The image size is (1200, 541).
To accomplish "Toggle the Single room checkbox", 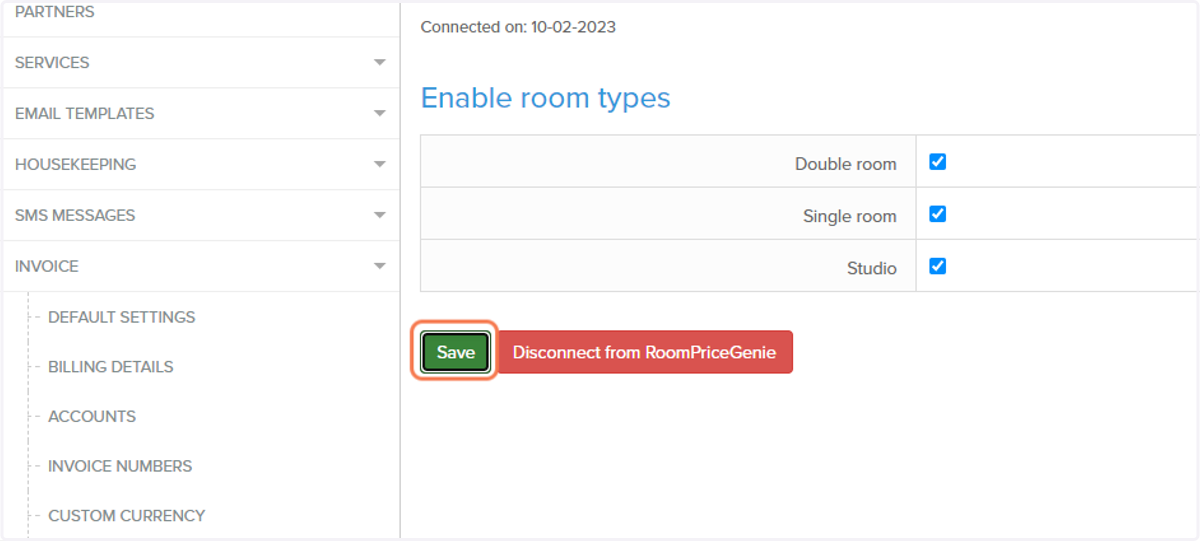I will pyautogui.click(x=937, y=213).
